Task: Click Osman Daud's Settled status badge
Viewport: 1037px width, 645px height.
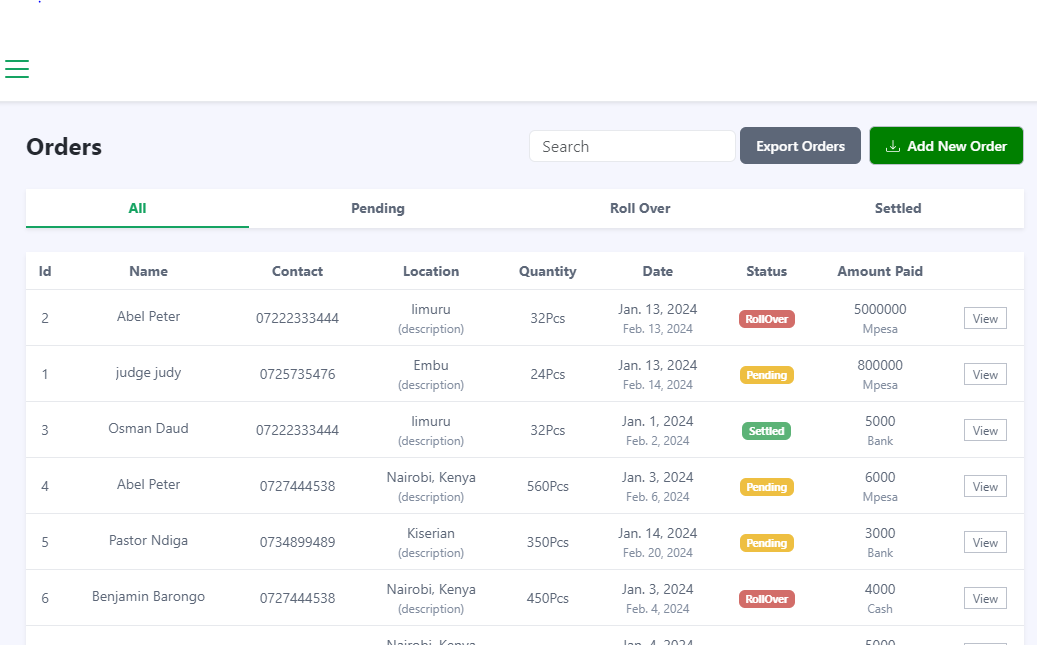Action: click(767, 431)
